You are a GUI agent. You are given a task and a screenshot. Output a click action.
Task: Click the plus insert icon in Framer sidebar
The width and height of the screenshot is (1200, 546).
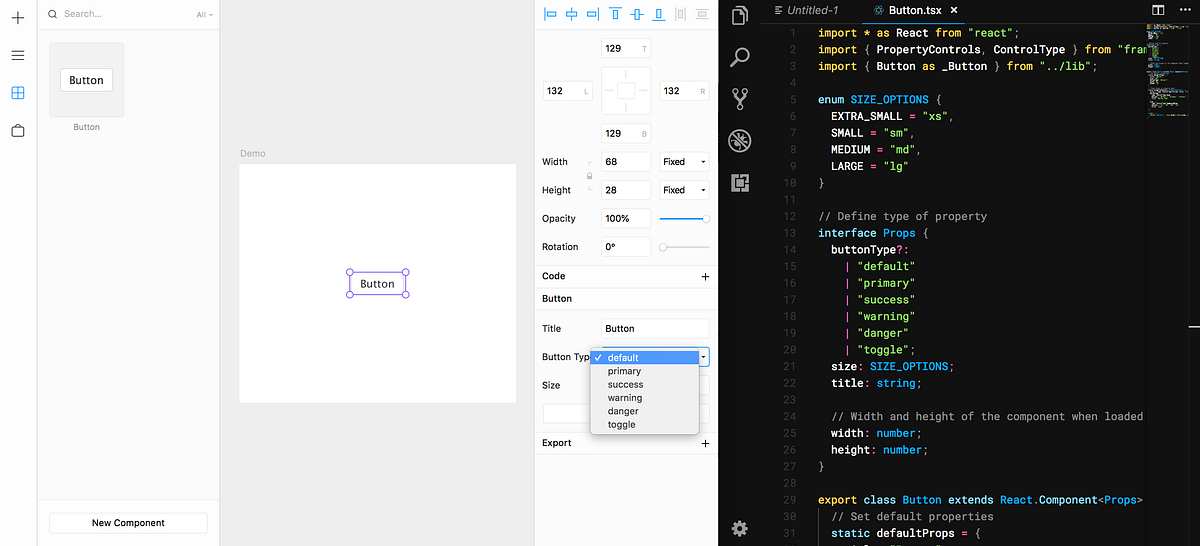click(17, 17)
